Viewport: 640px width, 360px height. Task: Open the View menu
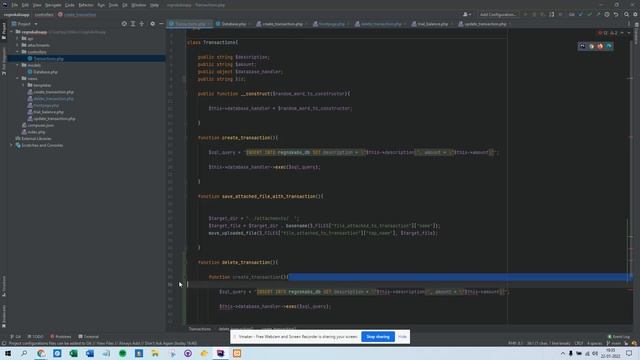click(37, 5)
